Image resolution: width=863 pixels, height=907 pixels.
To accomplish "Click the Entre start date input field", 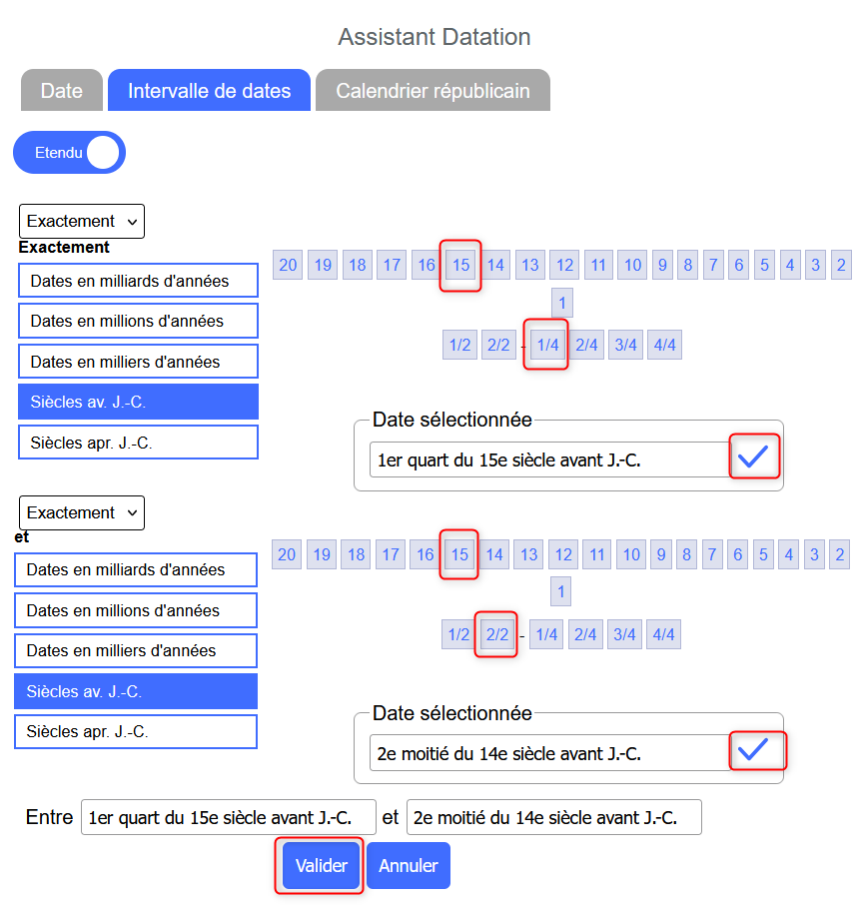I will click(x=228, y=817).
